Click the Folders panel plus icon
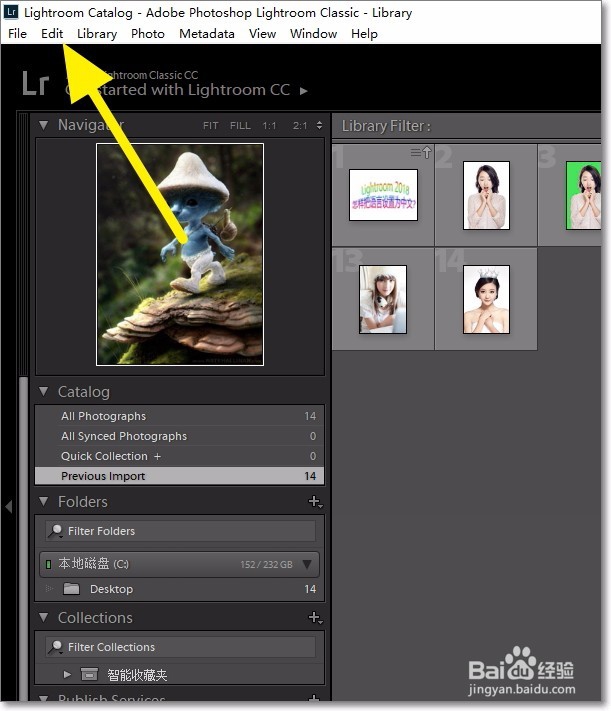611x711 pixels. pyautogui.click(x=315, y=502)
